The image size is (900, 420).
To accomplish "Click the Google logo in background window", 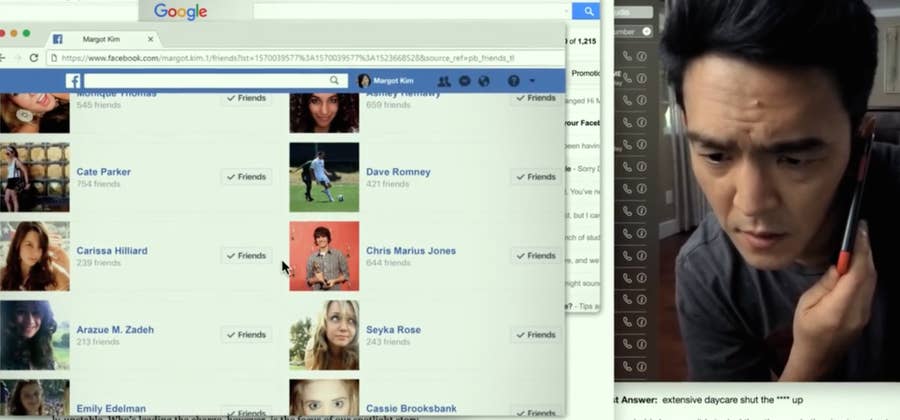I will click(180, 11).
